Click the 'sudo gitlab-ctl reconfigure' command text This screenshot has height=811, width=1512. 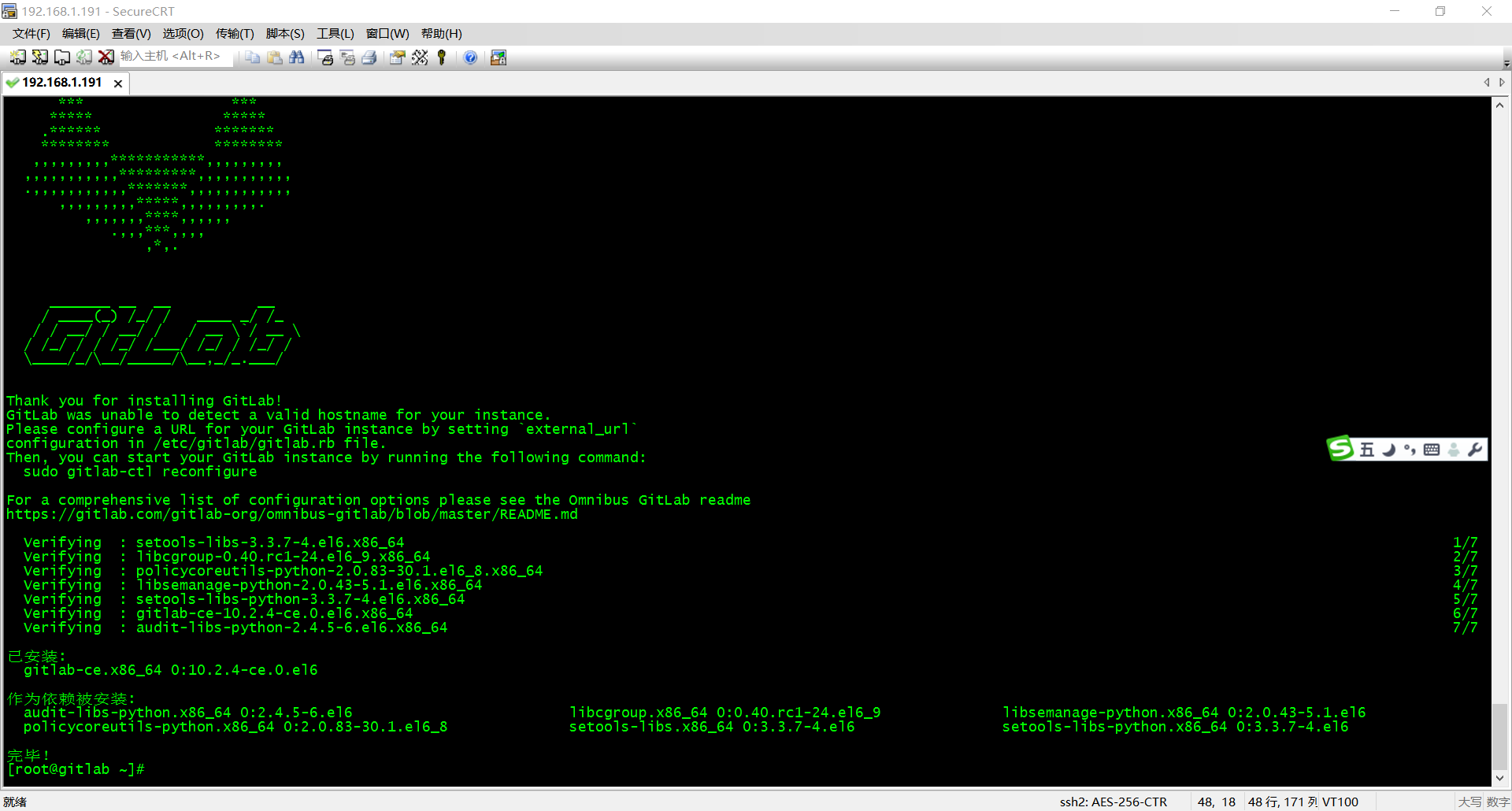tap(140, 472)
